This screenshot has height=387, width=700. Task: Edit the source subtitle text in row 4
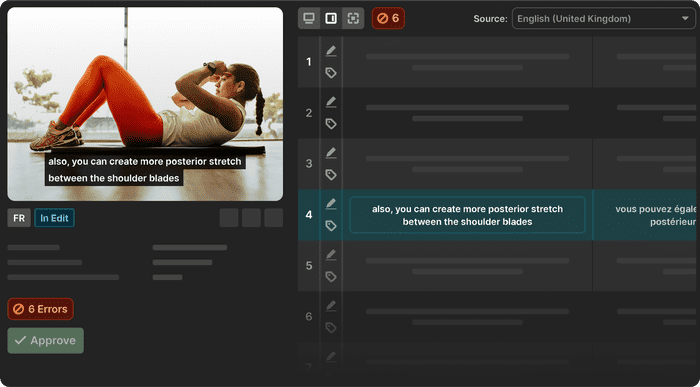point(467,215)
